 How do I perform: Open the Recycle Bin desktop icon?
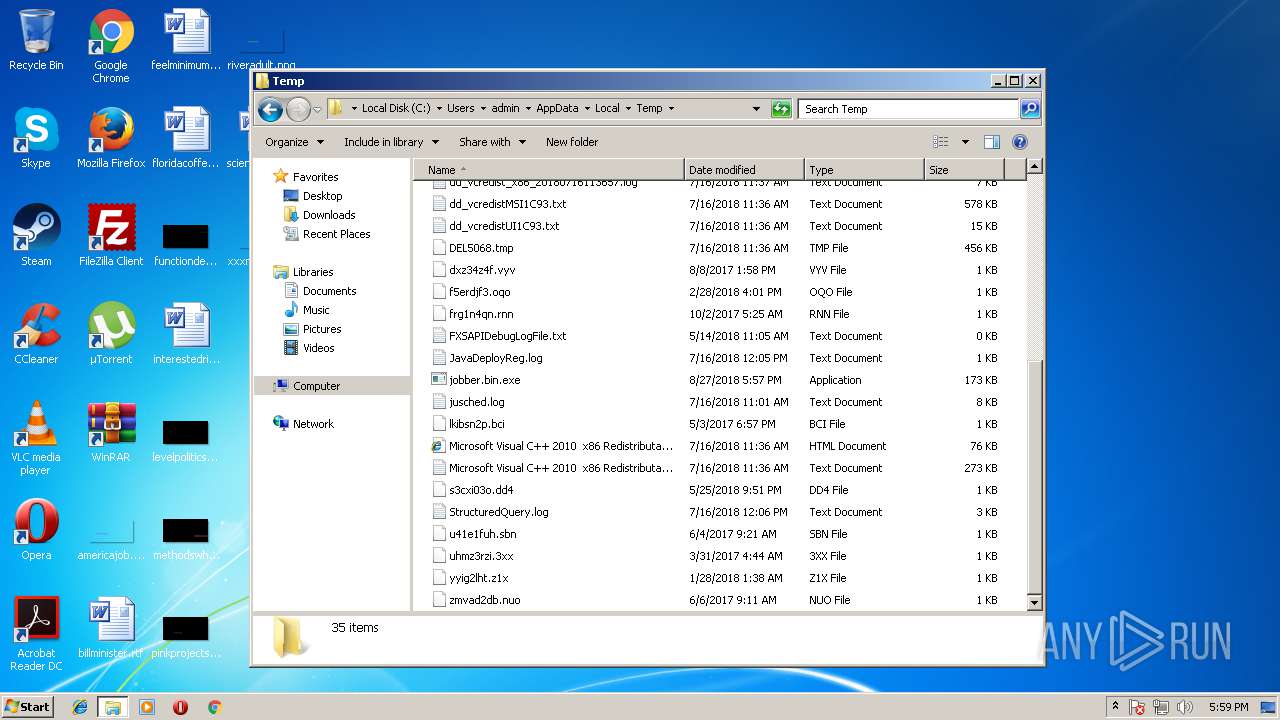tap(36, 40)
